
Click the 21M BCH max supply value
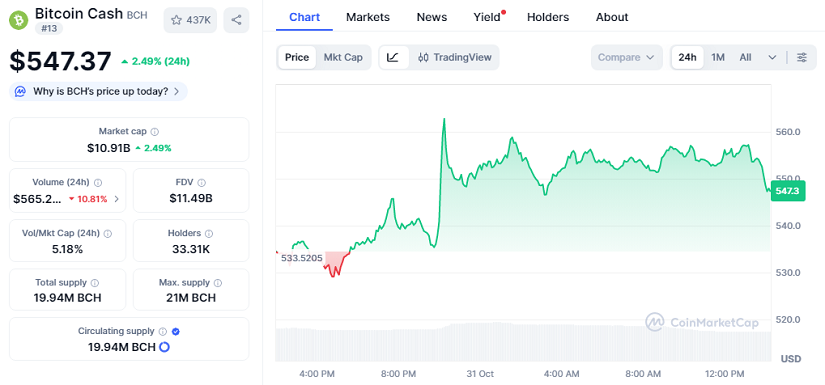pyautogui.click(x=191, y=298)
